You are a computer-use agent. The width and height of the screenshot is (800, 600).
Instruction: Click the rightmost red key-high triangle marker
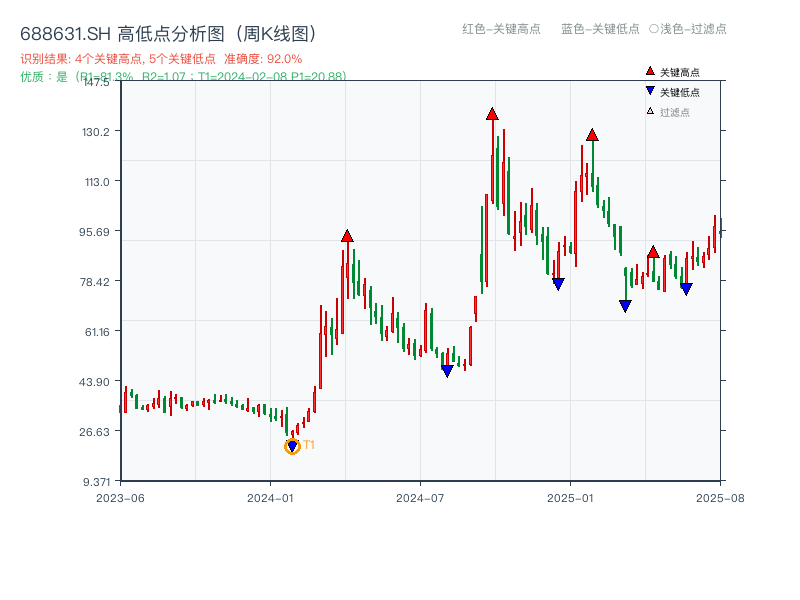pyautogui.click(x=653, y=253)
